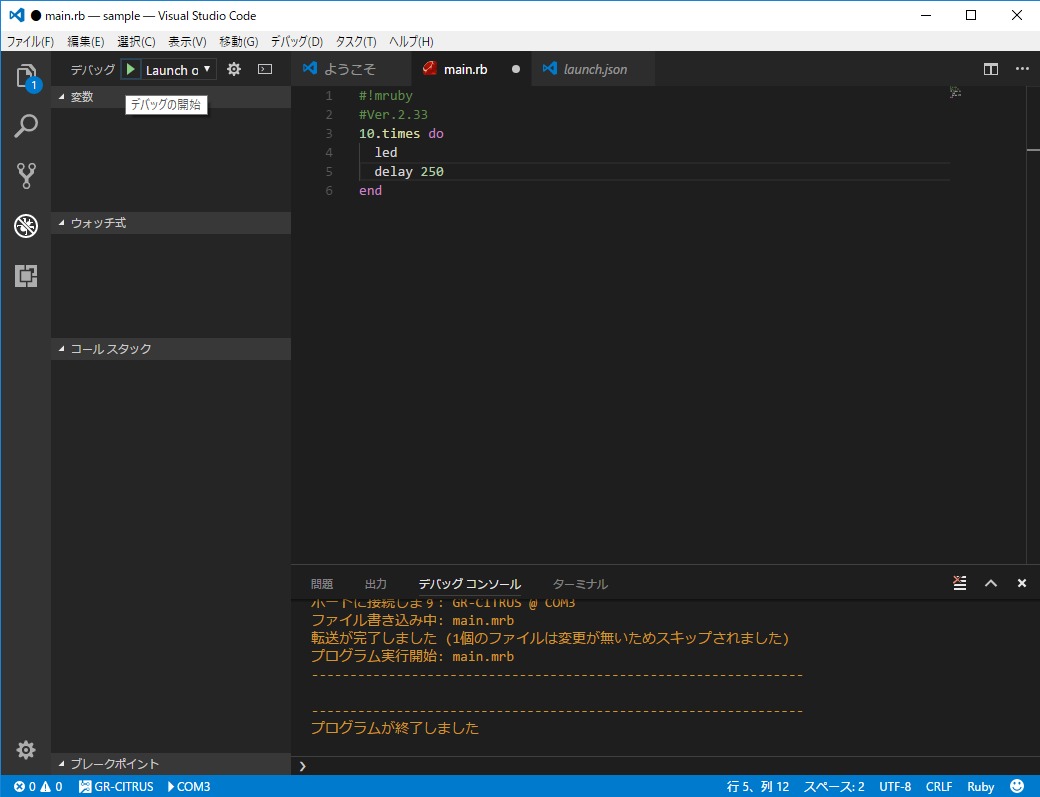The width and height of the screenshot is (1040, 797).
Task: Click the GR-CITRUS board status item
Action: [x=116, y=786]
